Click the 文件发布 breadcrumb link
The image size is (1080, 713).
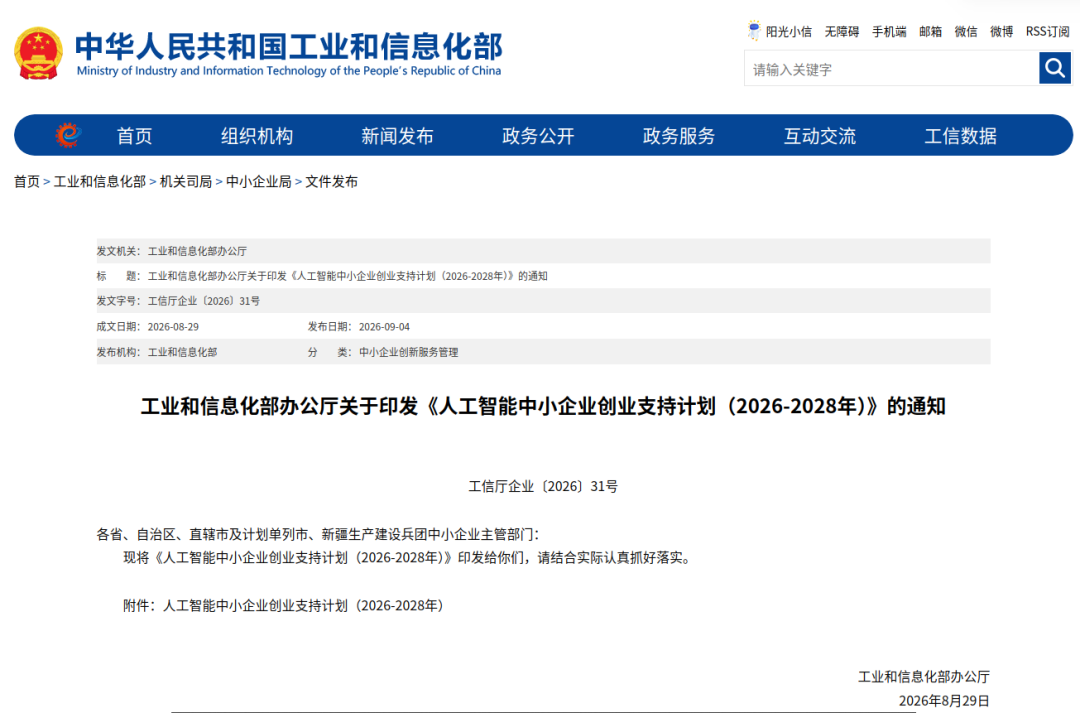click(331, 182)
